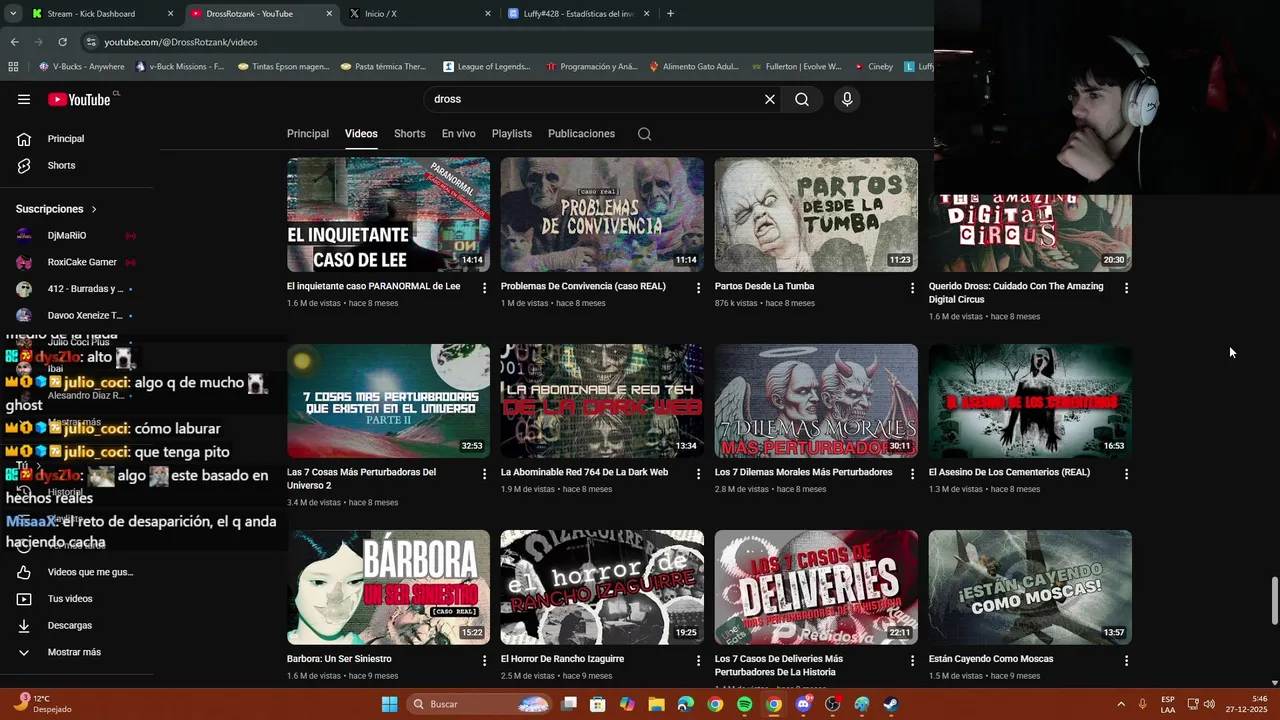Open options for 'El Horror De Rancho Izaguirre'
This screenshot has height=720, width=1280.
coord(699,661)
